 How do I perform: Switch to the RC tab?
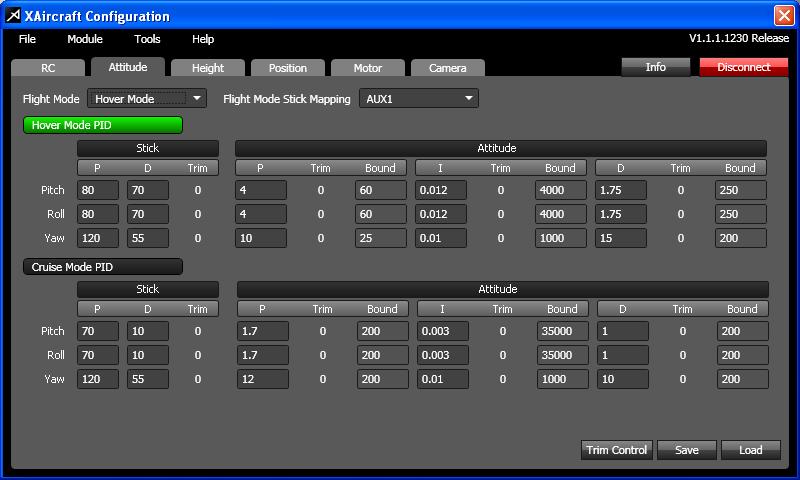(x=48, y=68)
